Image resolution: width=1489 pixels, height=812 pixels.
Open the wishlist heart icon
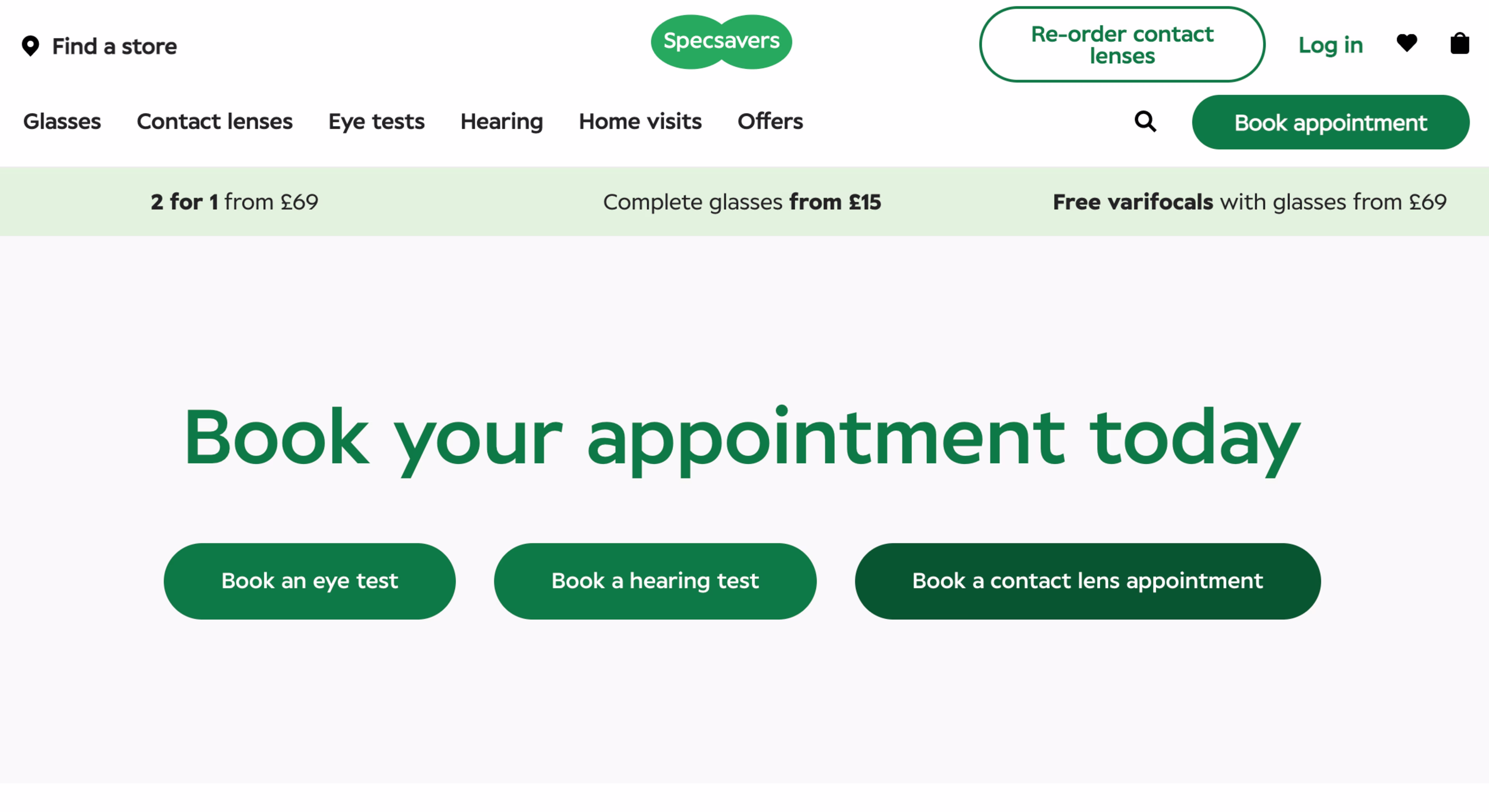coord(1407,43)
